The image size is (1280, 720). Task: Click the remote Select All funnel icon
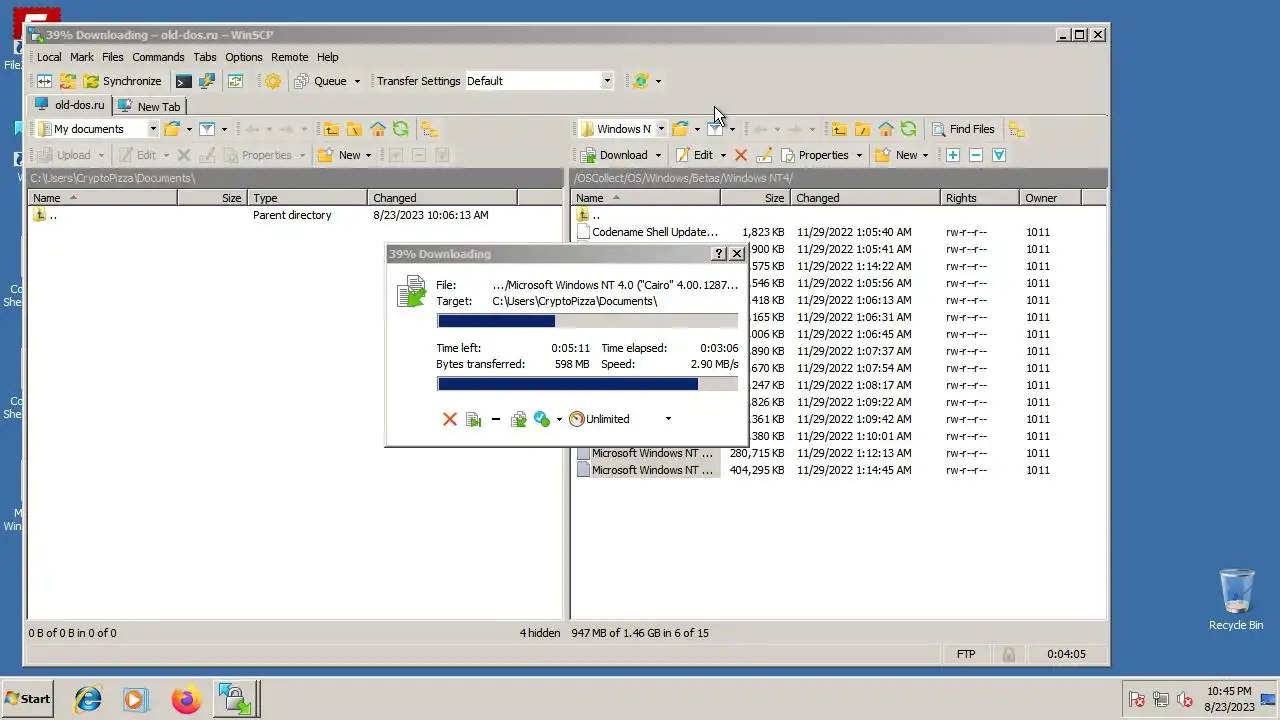(x=998, y=155)
